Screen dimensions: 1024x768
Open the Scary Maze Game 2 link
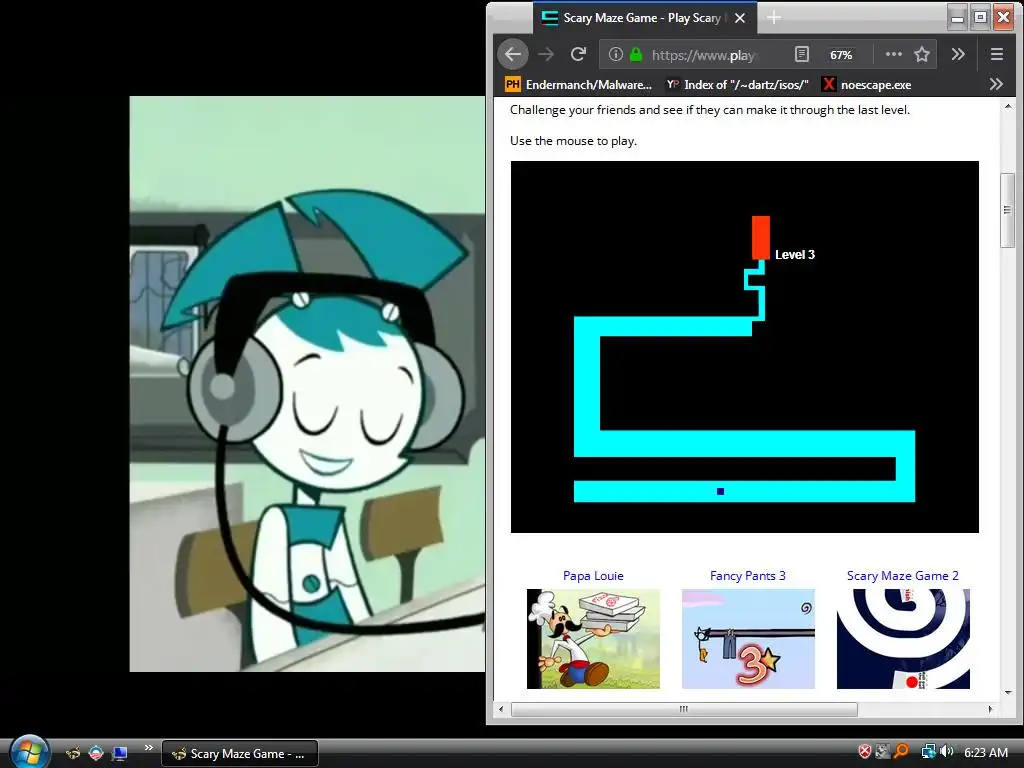[x=903, y=575]
